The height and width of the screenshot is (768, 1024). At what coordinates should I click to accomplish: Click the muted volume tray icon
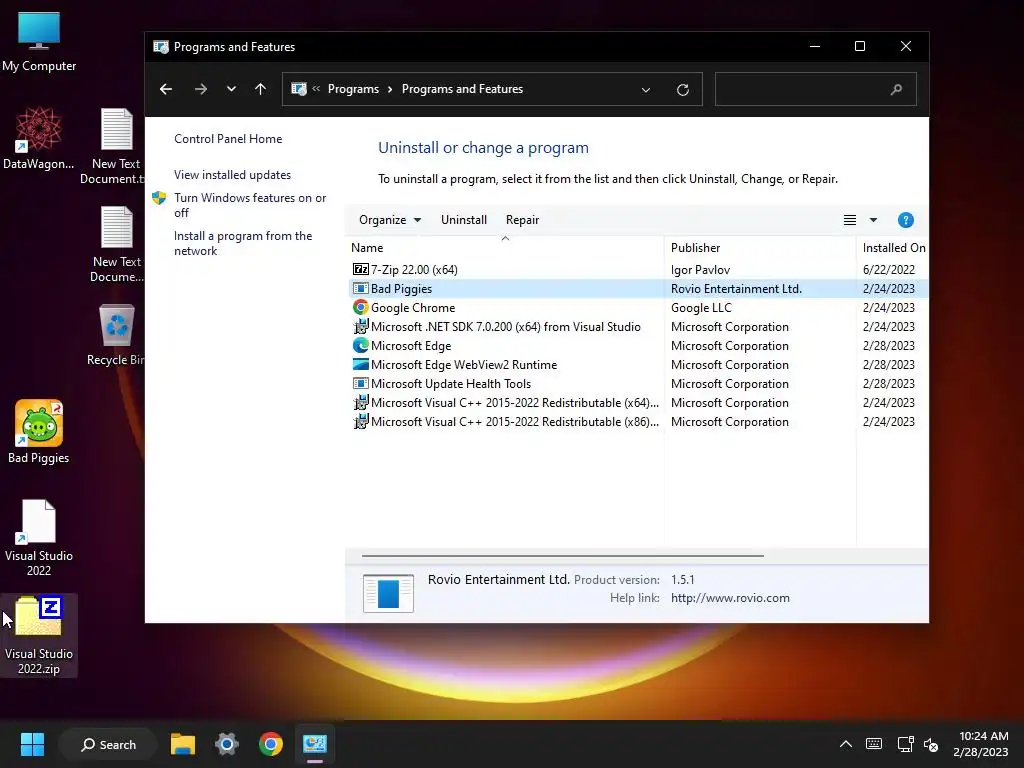(x=931, y=744)
